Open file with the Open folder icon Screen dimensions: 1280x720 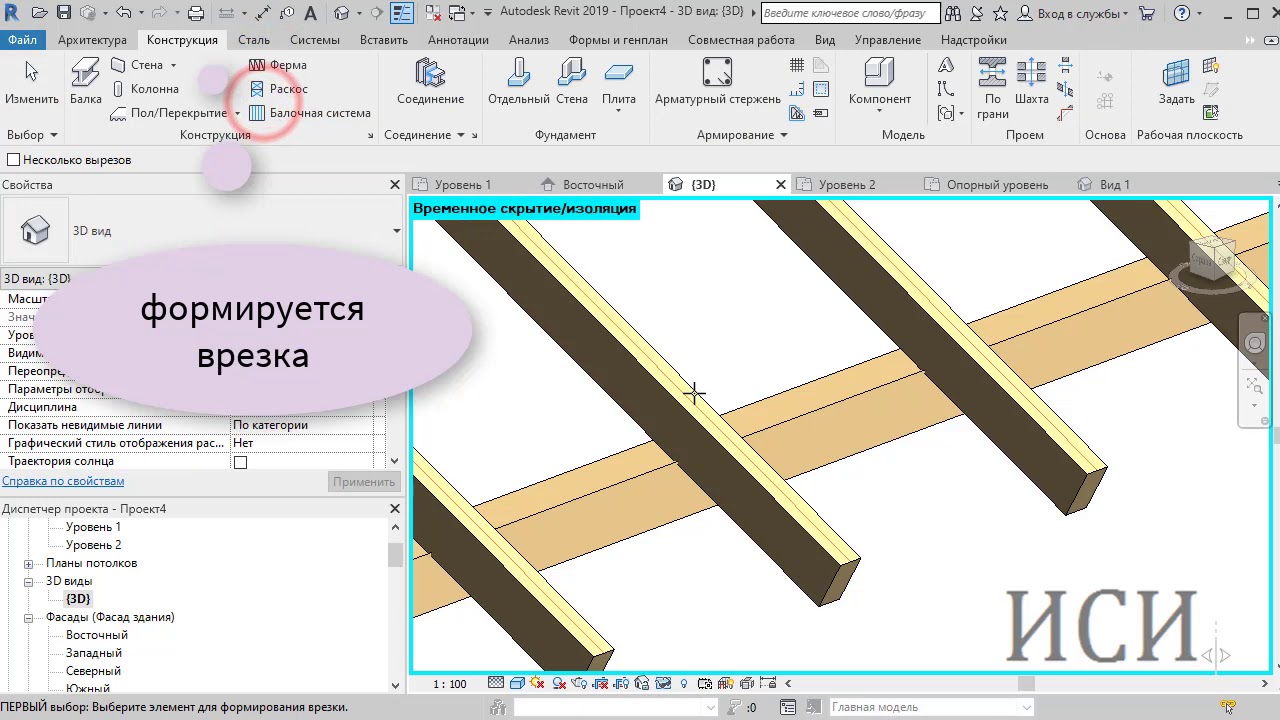(x=39, y=13)
